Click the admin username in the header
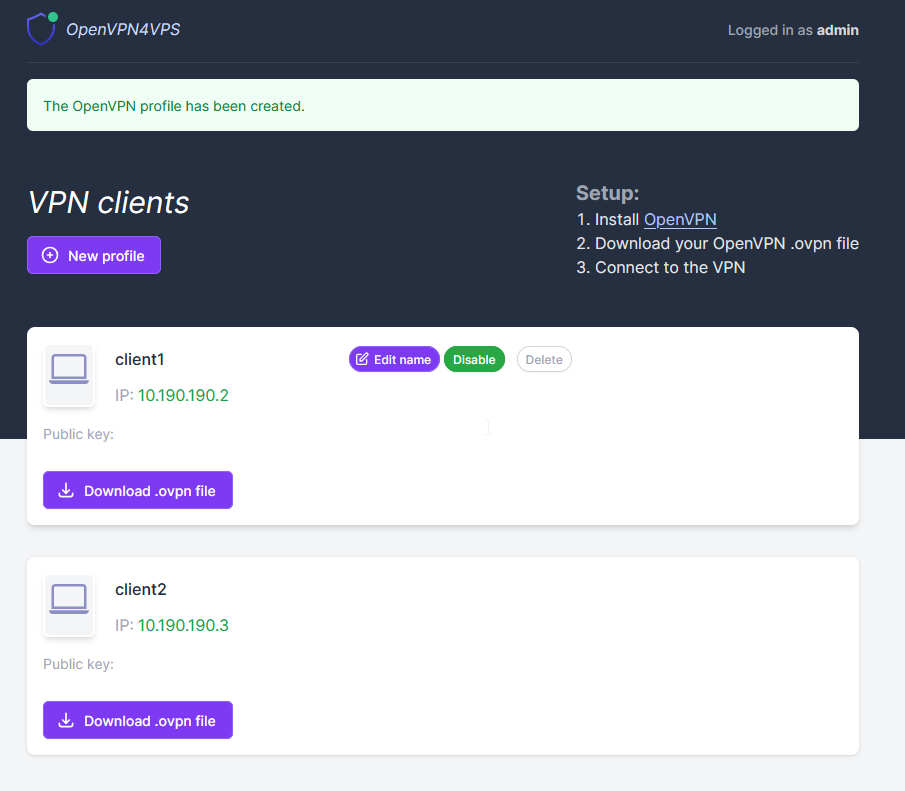The image size is (905, 791). point(837,30)
